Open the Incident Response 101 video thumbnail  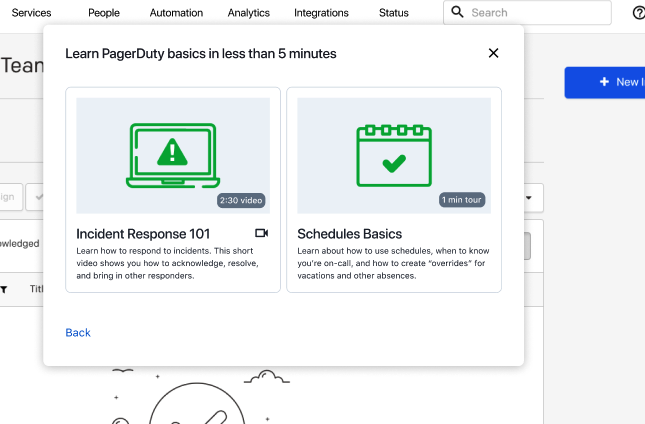pos(173,155)
